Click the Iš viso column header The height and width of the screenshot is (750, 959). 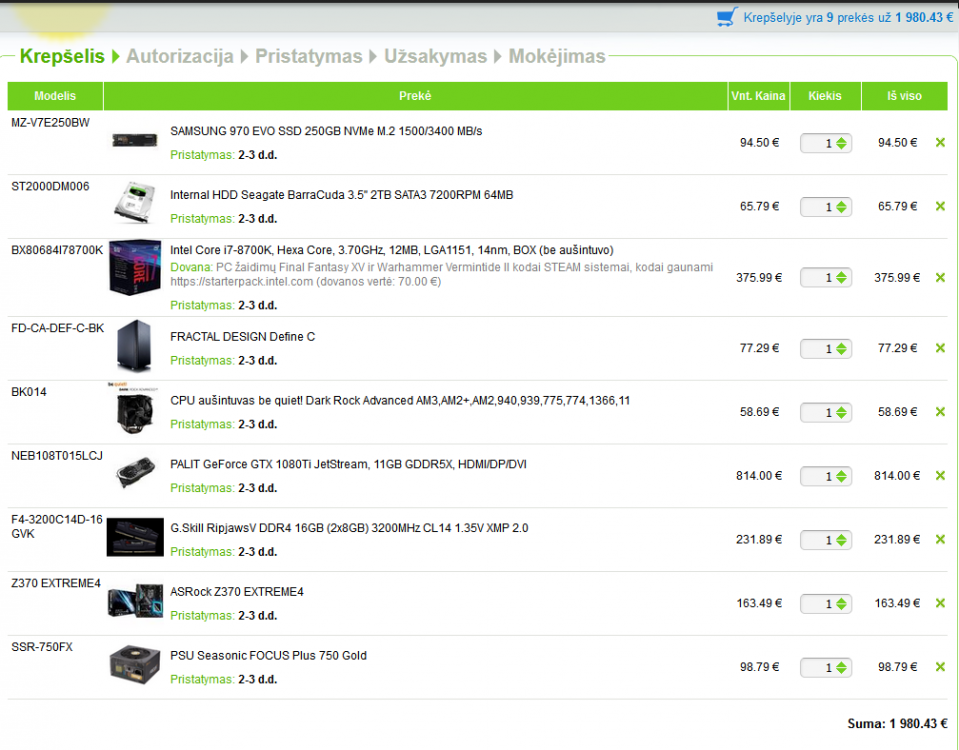(905, 96)
